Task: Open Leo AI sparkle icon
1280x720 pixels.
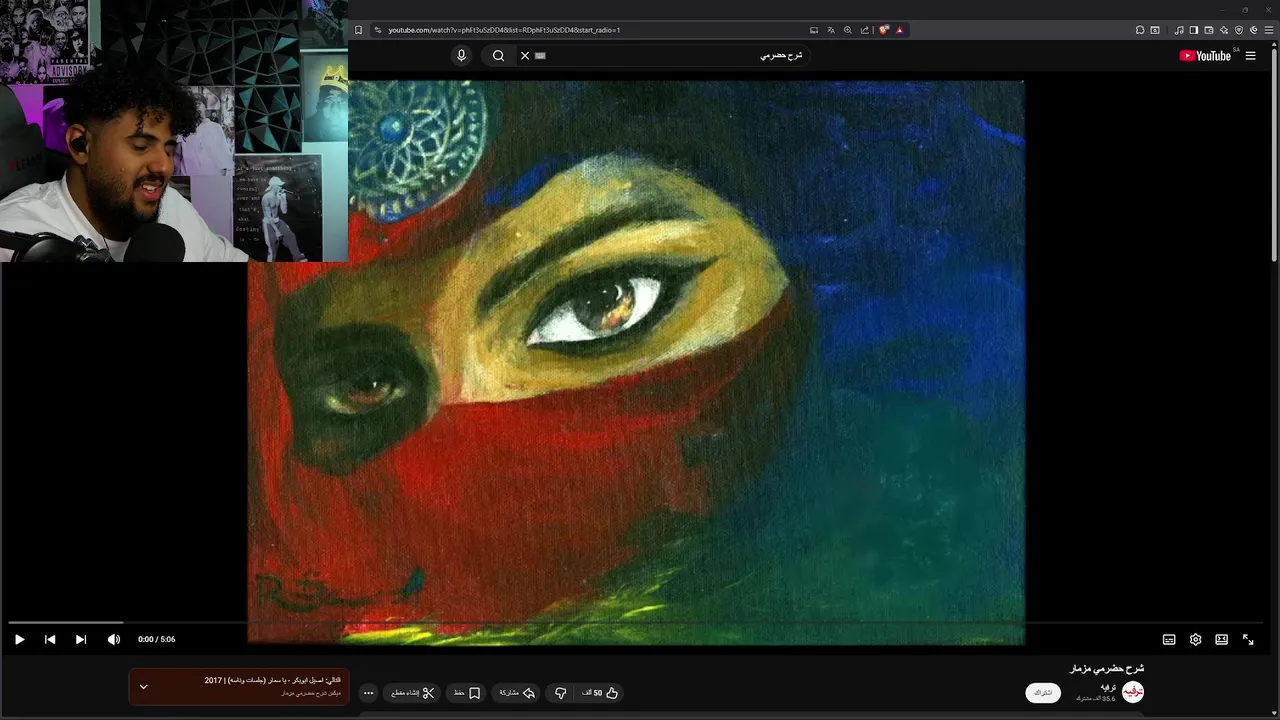Action: [x=1224, y=30]
